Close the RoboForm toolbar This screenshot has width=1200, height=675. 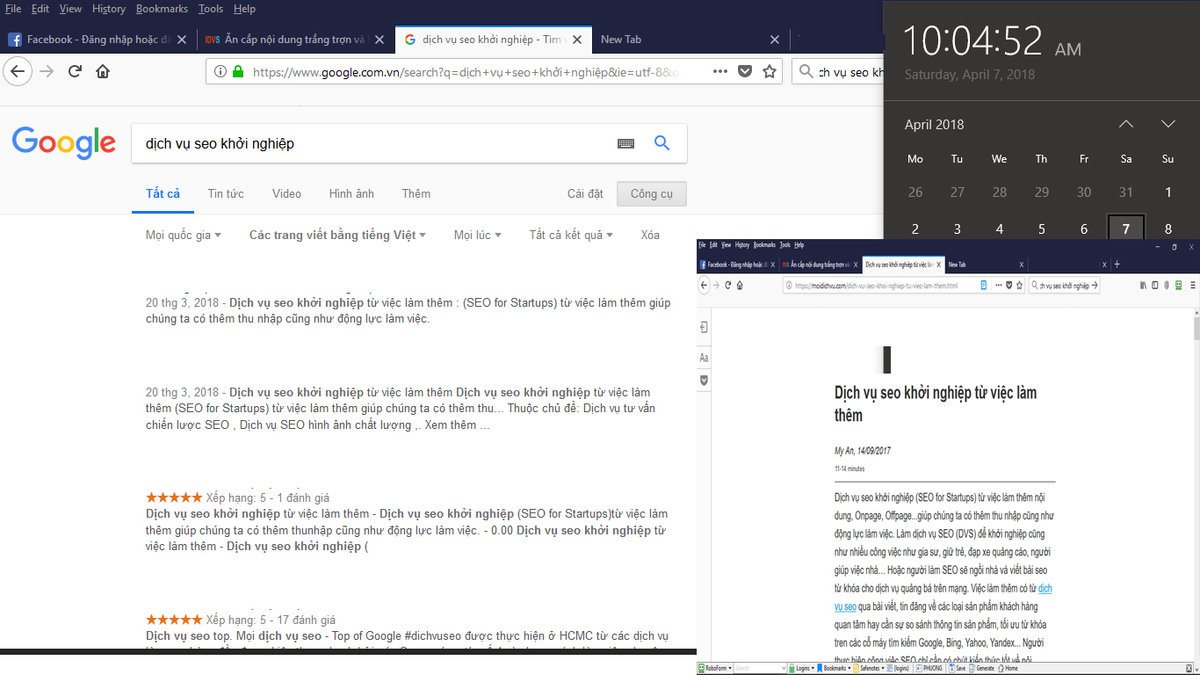(1187, 668)
